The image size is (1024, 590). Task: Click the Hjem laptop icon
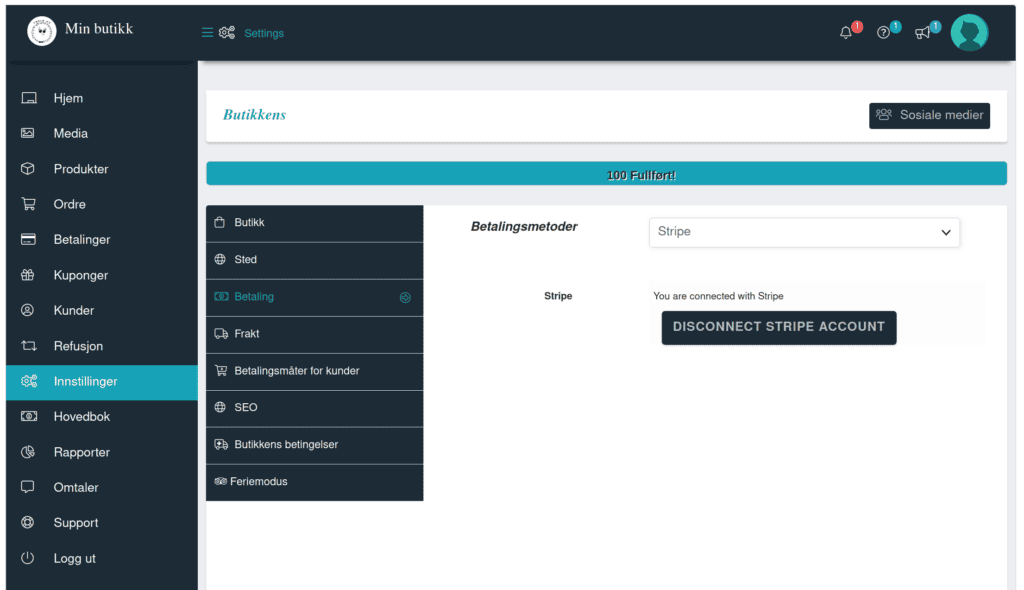pos(29,98)
